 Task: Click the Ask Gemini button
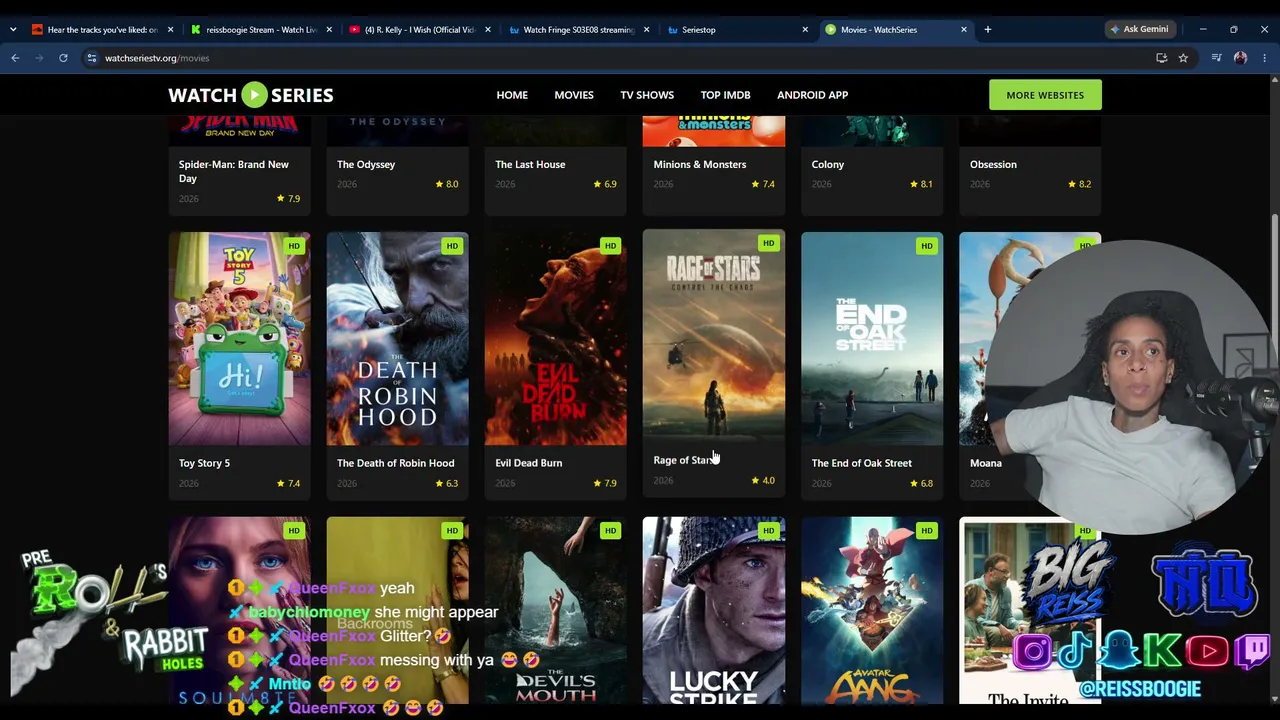pyautogui.click(x=1139, y=30)
